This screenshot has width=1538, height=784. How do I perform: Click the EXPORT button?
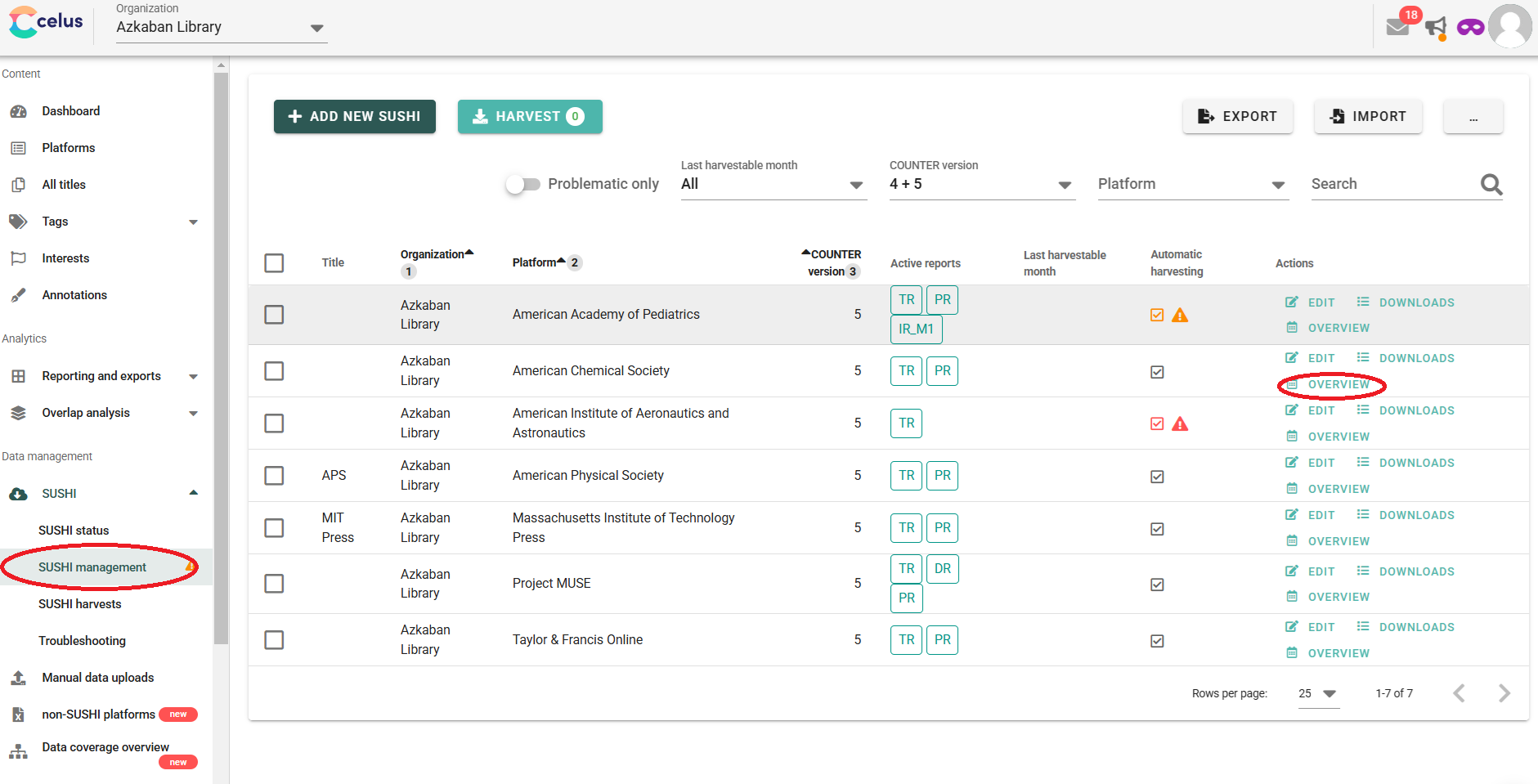(x=1238, y=117)
